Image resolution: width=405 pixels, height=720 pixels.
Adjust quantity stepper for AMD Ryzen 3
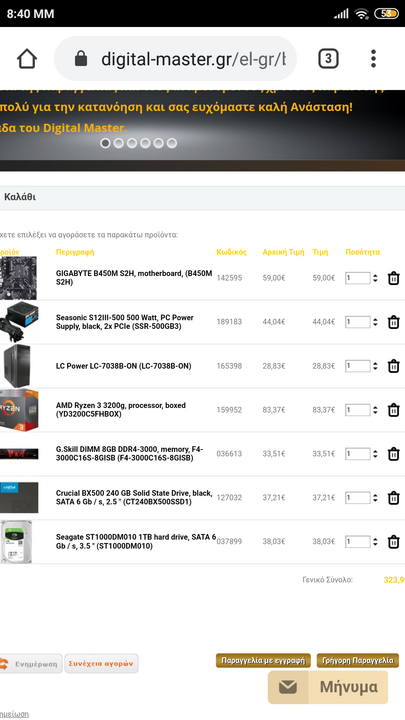(375, 410)
